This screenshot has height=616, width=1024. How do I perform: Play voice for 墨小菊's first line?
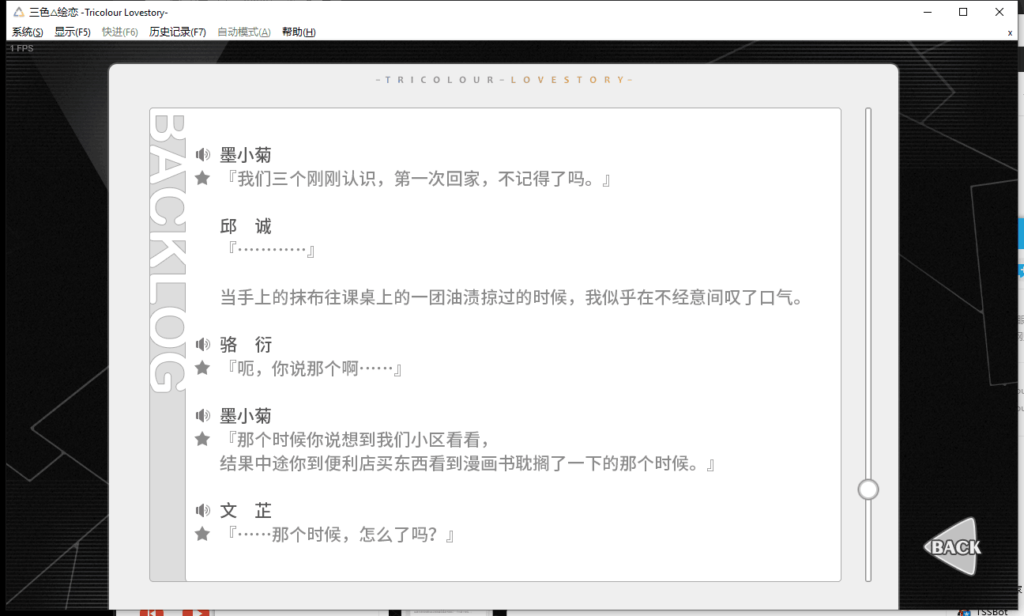point(203,155)
